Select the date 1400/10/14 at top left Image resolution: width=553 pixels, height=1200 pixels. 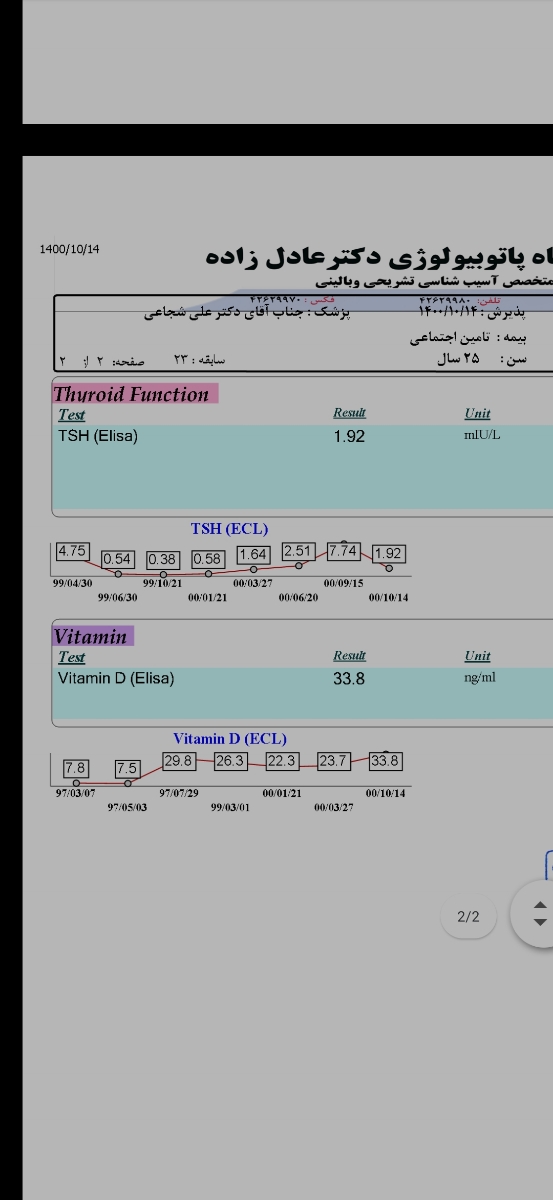(x=69, y=249)
